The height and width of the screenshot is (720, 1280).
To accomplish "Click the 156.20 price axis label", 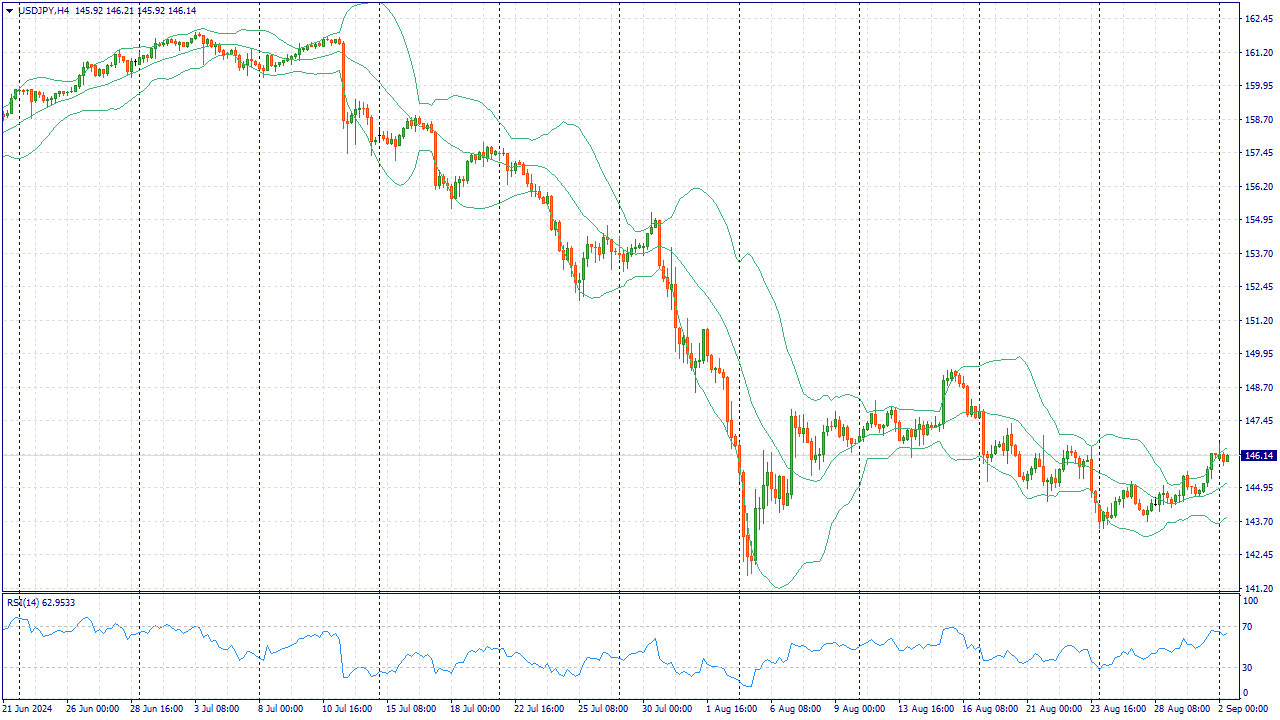I will [1257, 186].
